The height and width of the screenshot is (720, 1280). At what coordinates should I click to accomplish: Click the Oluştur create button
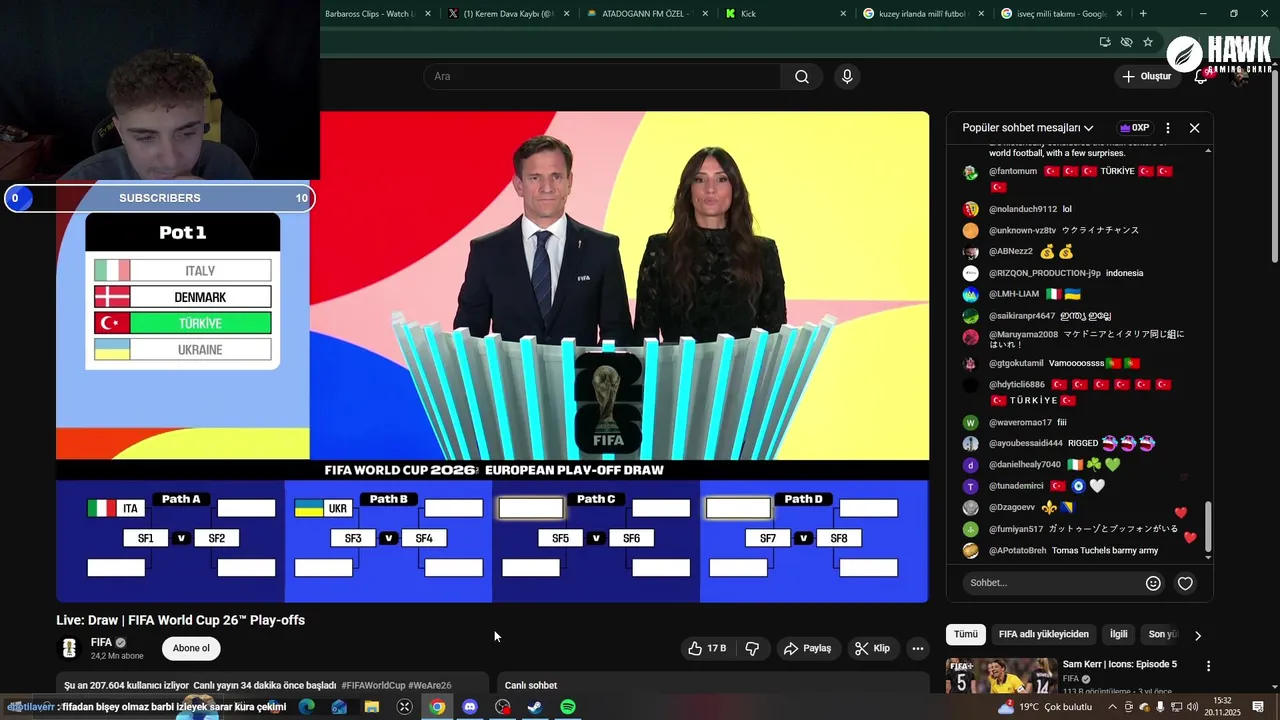click(x=1147, y=77)
